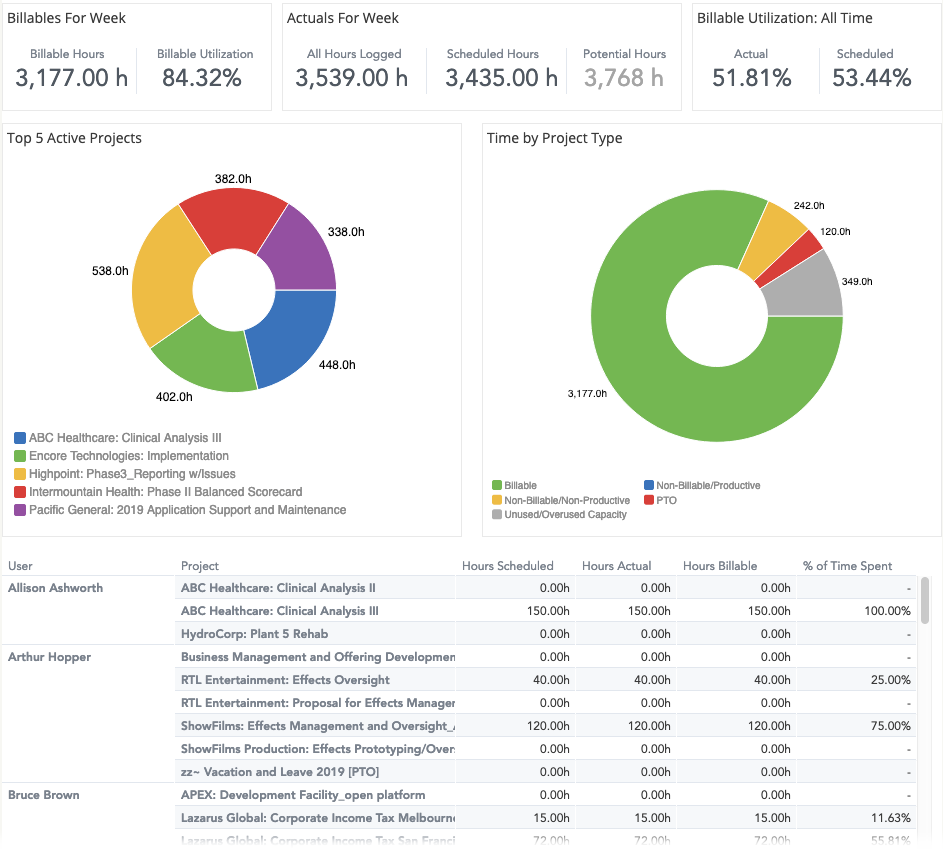Click the 3,435.00 h Scheduled Hours value
Screen dimensions: 943x849
[502, 78]
